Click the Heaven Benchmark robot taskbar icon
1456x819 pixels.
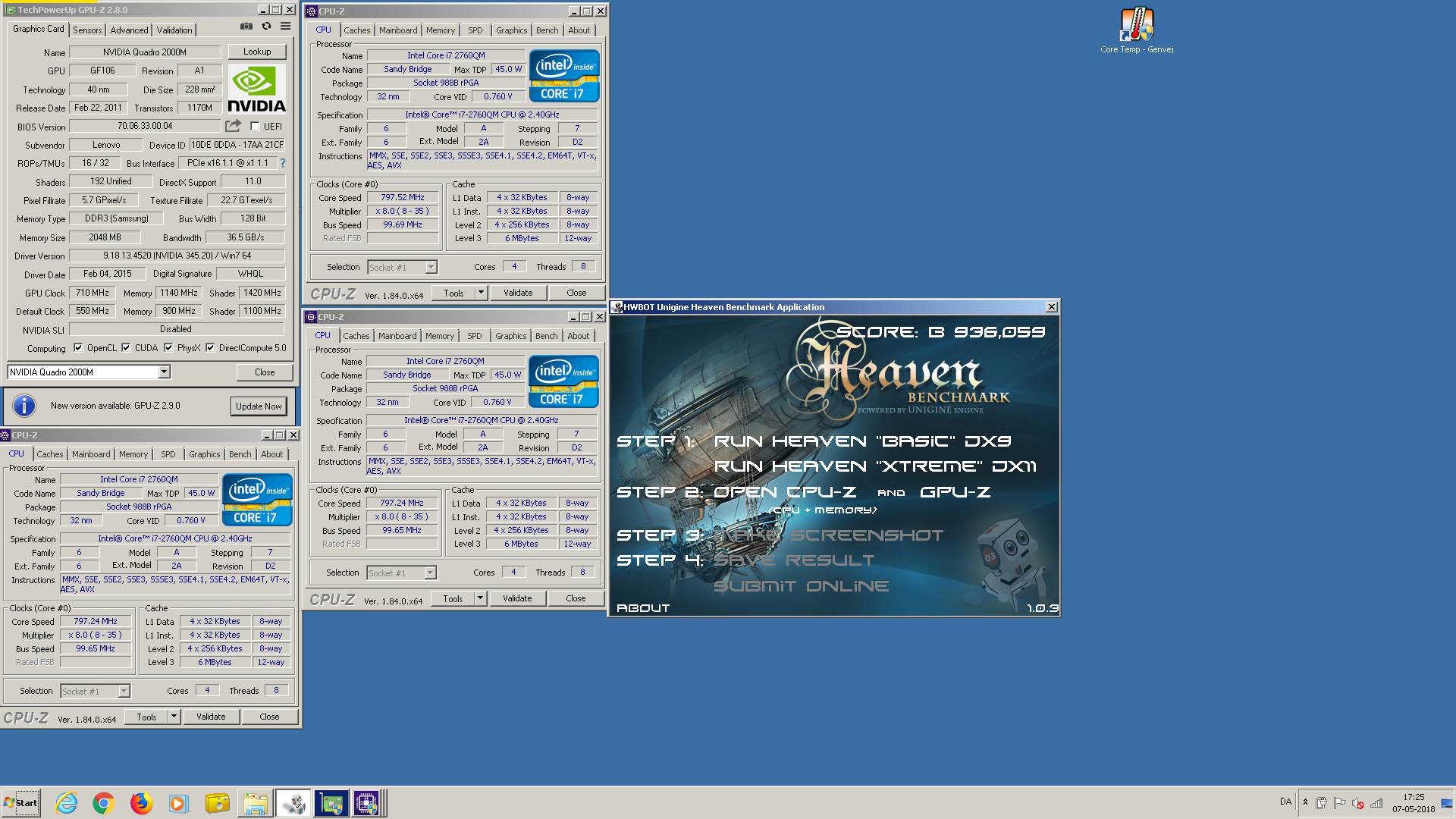tap(293, 803)
